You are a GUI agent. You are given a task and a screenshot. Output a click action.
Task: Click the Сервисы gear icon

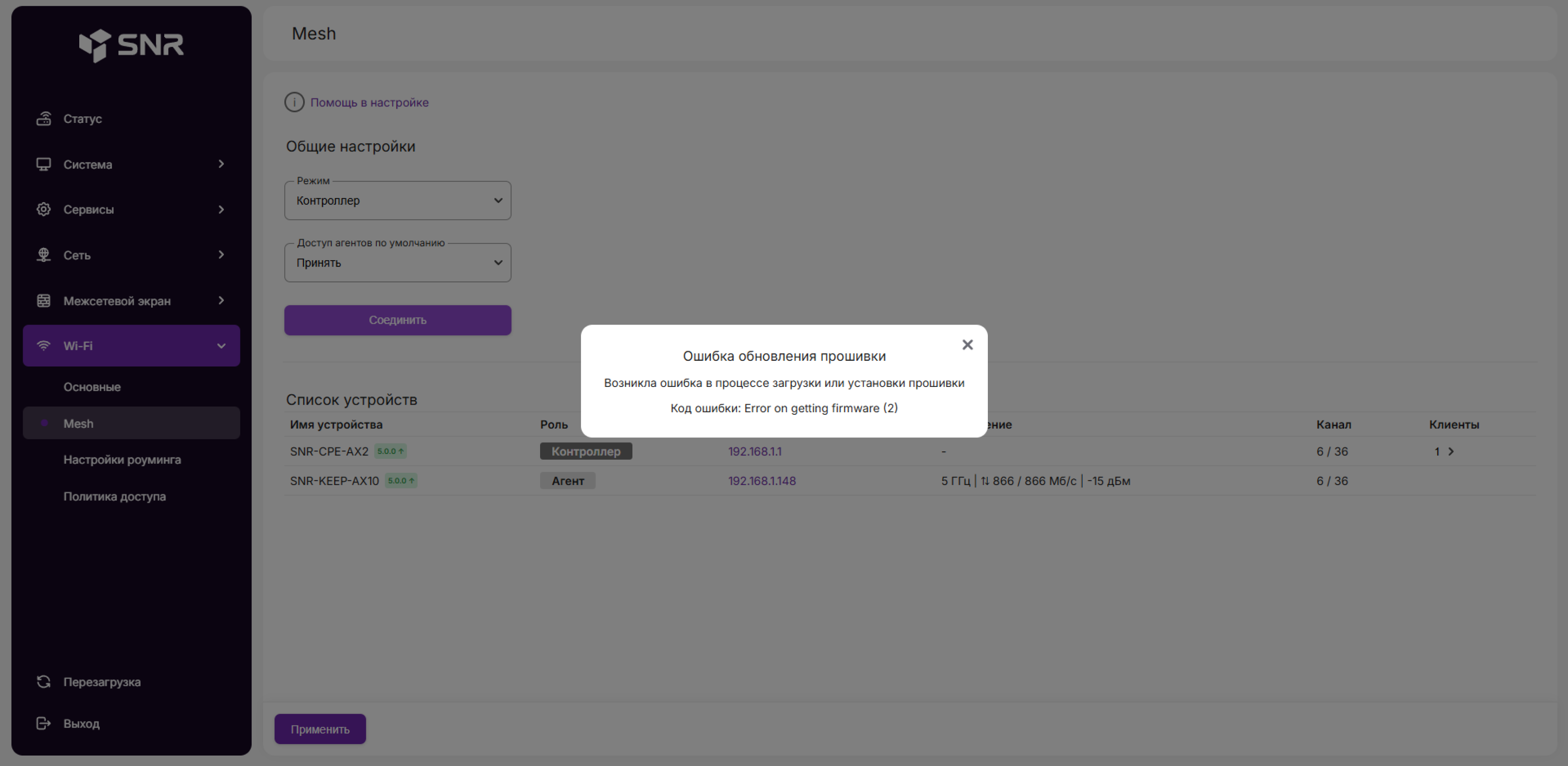click(43, 210)
